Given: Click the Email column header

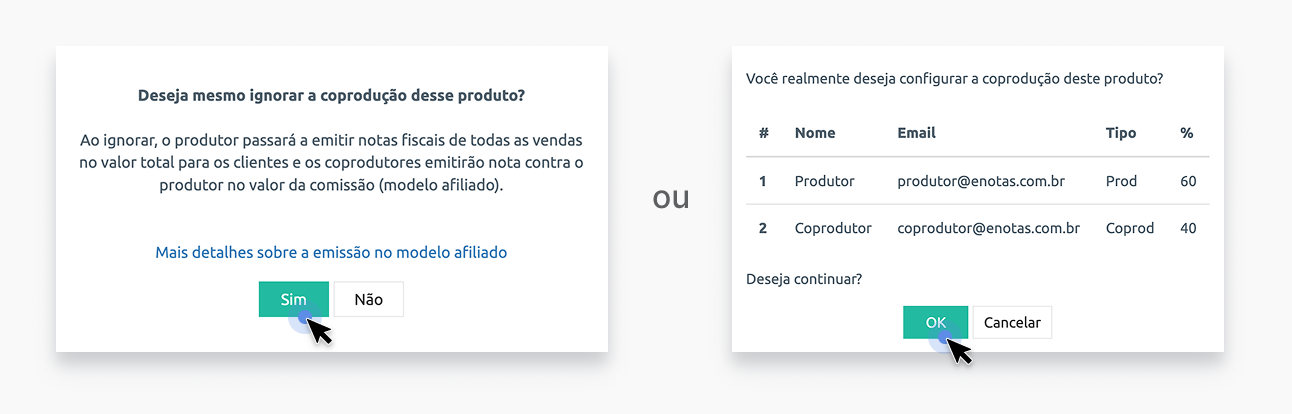Looking at the screenshot, I should point(917,132).
